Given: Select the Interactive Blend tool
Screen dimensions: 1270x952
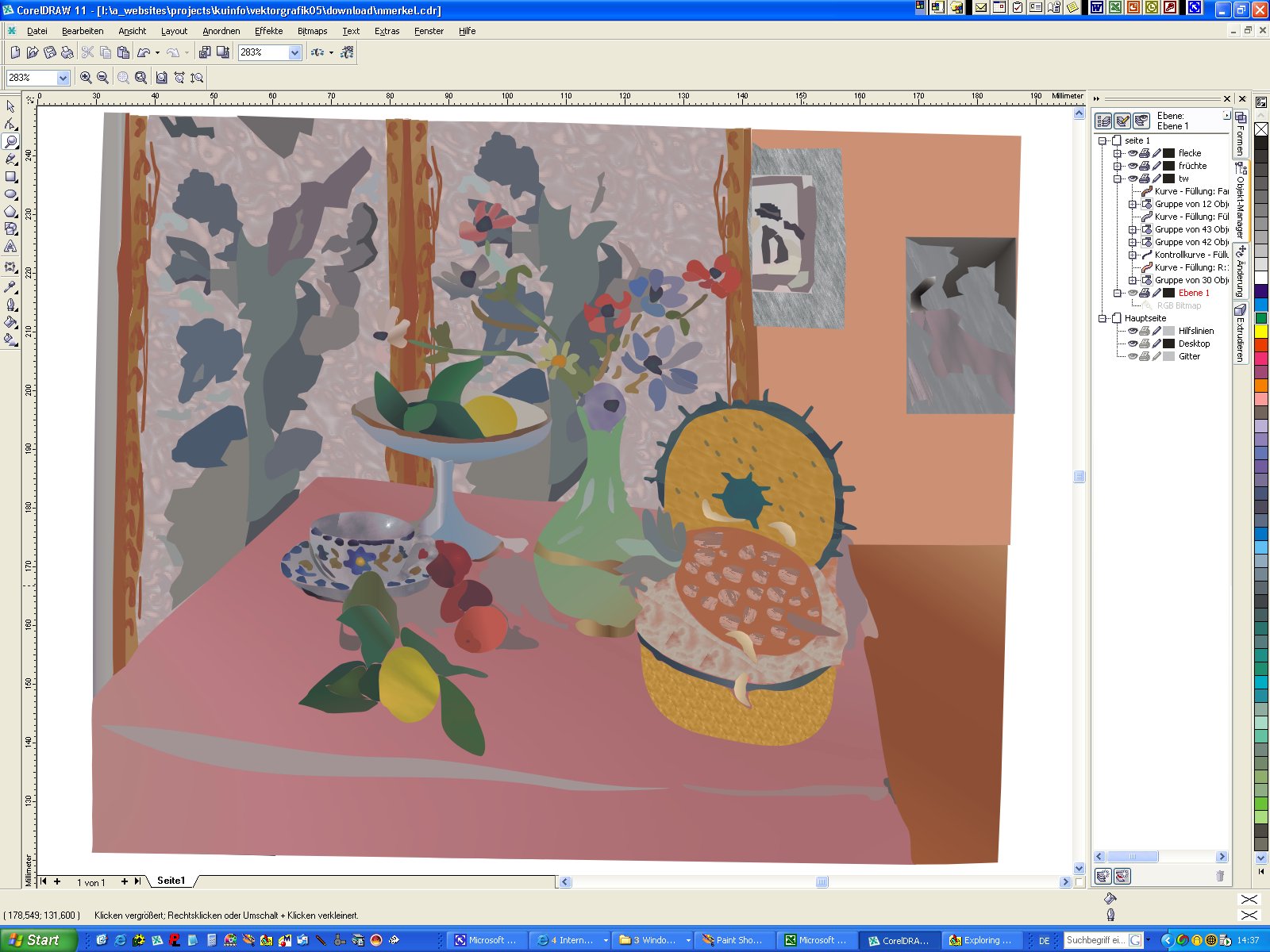Looking at the screenshot, I should click(10, 267).
